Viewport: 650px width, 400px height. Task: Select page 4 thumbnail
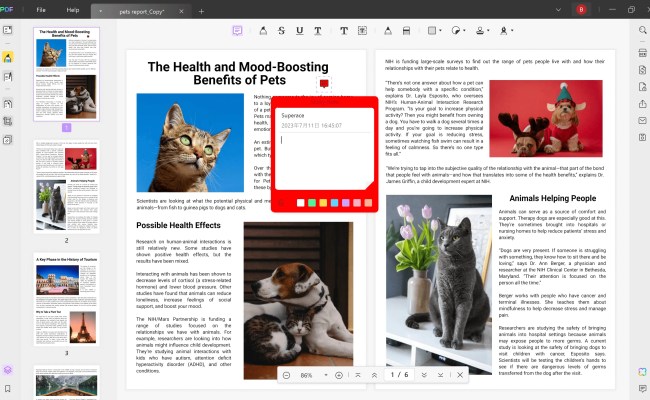pos(66,383)
